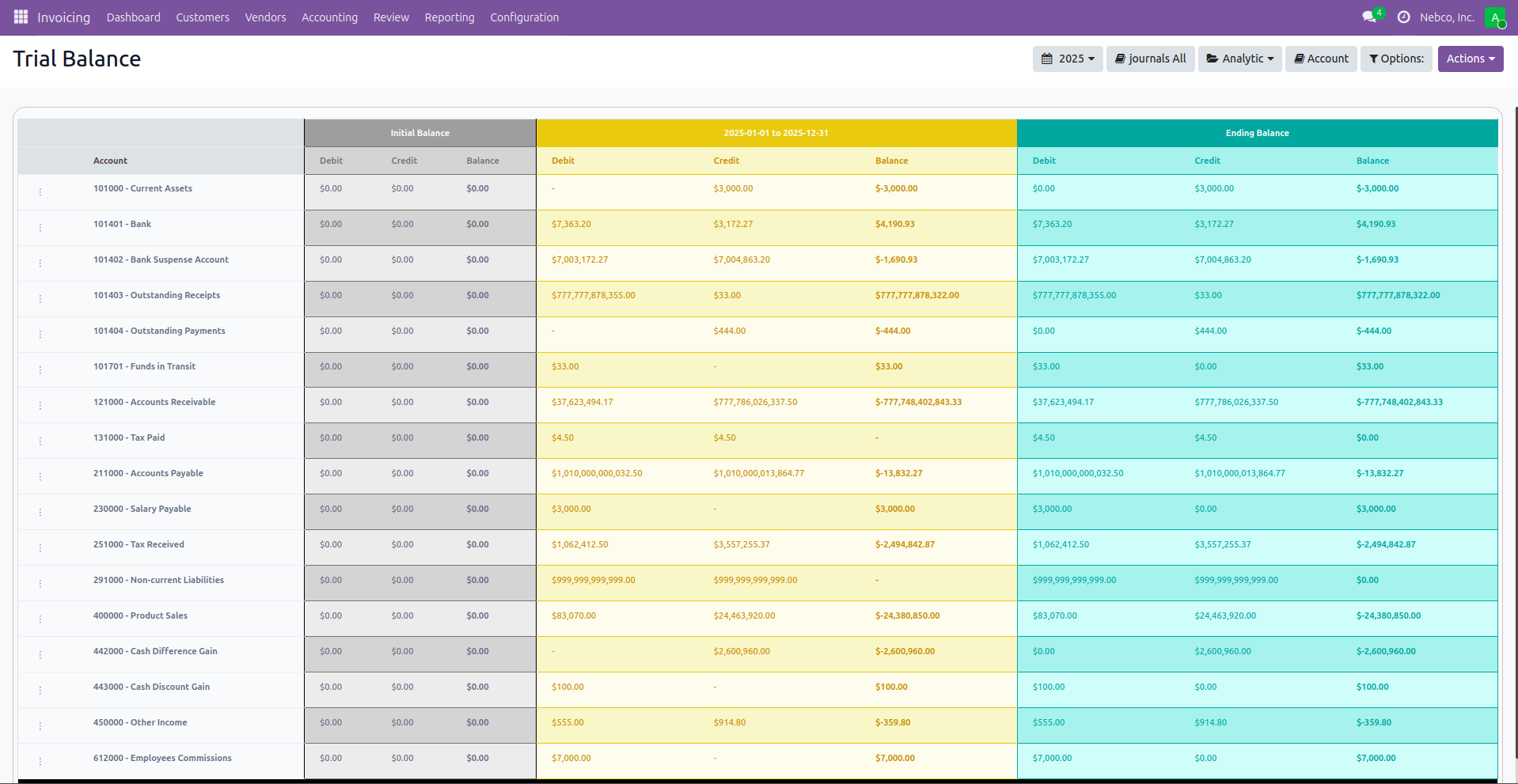
Task: Open the chat messages icon
Action: (x=1368, y=17)
